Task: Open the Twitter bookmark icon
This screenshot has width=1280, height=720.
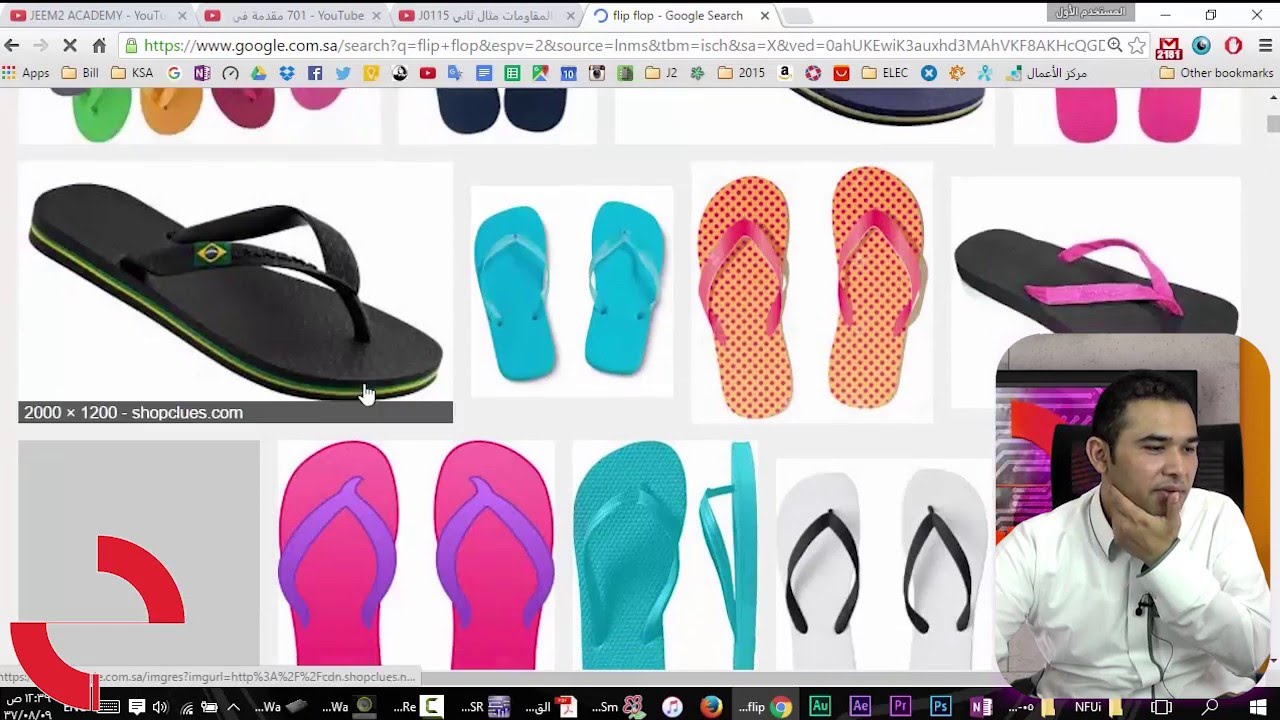Action: (x=343, y=73)
